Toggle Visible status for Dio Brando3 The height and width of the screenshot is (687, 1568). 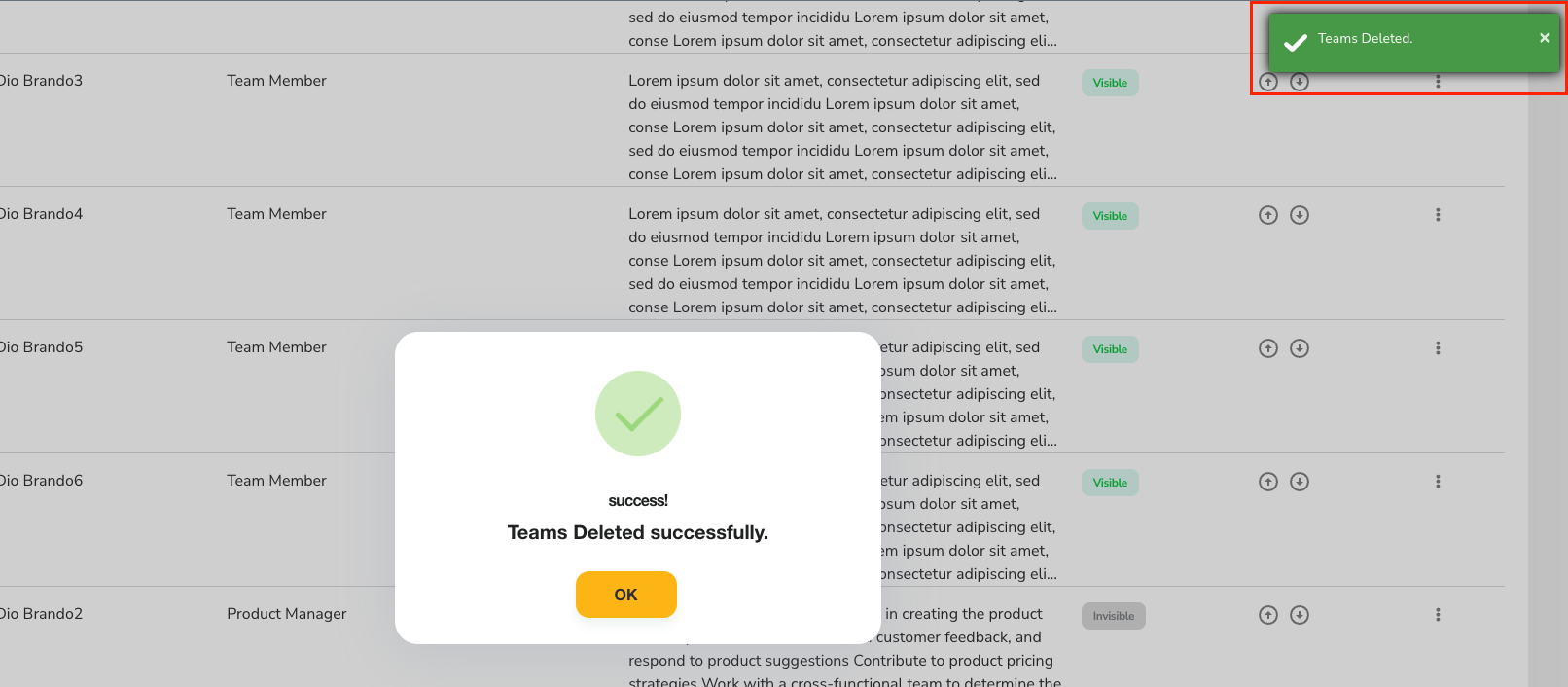coord(1110,83)
